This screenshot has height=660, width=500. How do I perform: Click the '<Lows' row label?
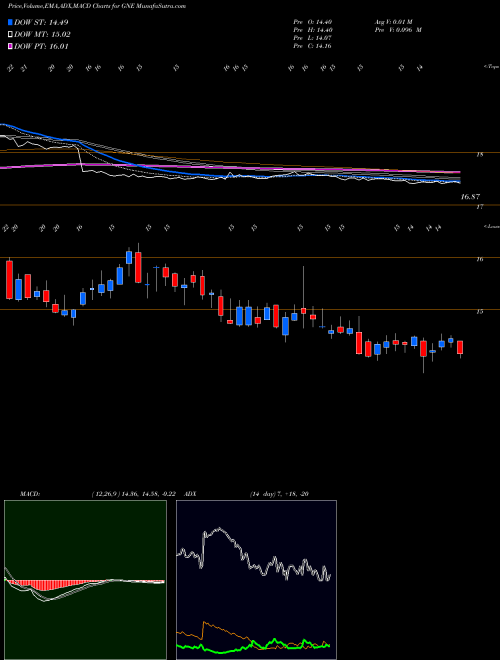click(x=491, y=226)
